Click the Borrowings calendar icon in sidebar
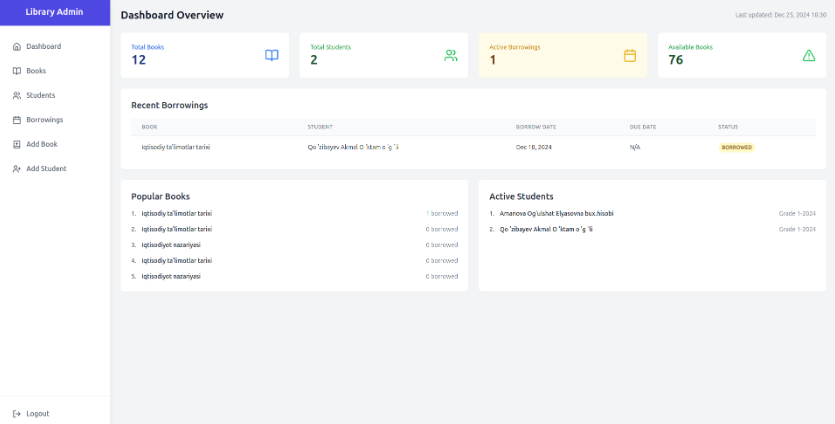Viewport: 835px width, 424px height. pos(16,120)
